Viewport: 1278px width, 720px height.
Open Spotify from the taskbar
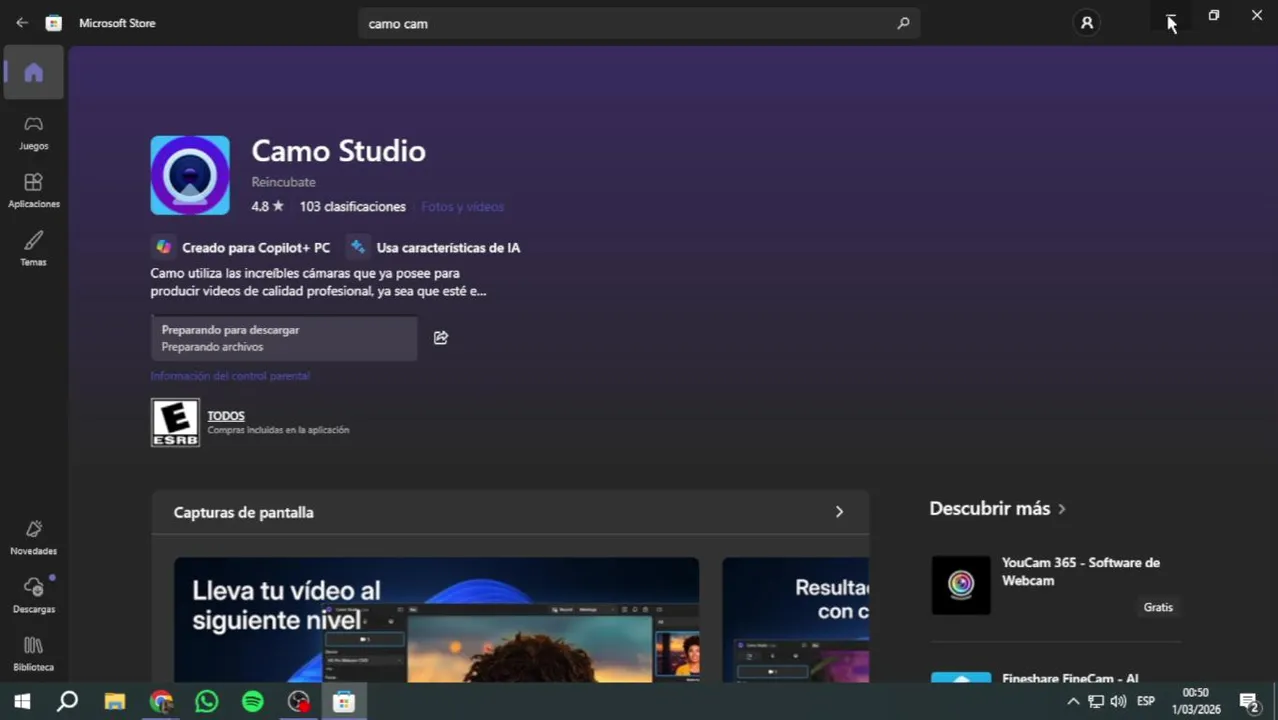(253, 702)
